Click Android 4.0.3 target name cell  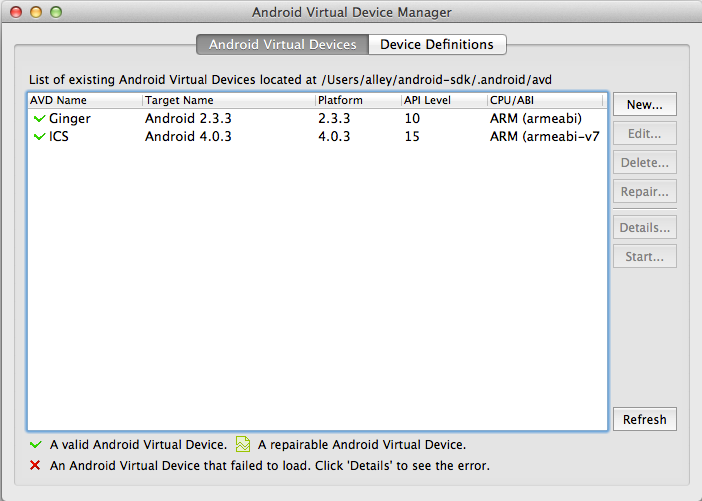(188, 136)
